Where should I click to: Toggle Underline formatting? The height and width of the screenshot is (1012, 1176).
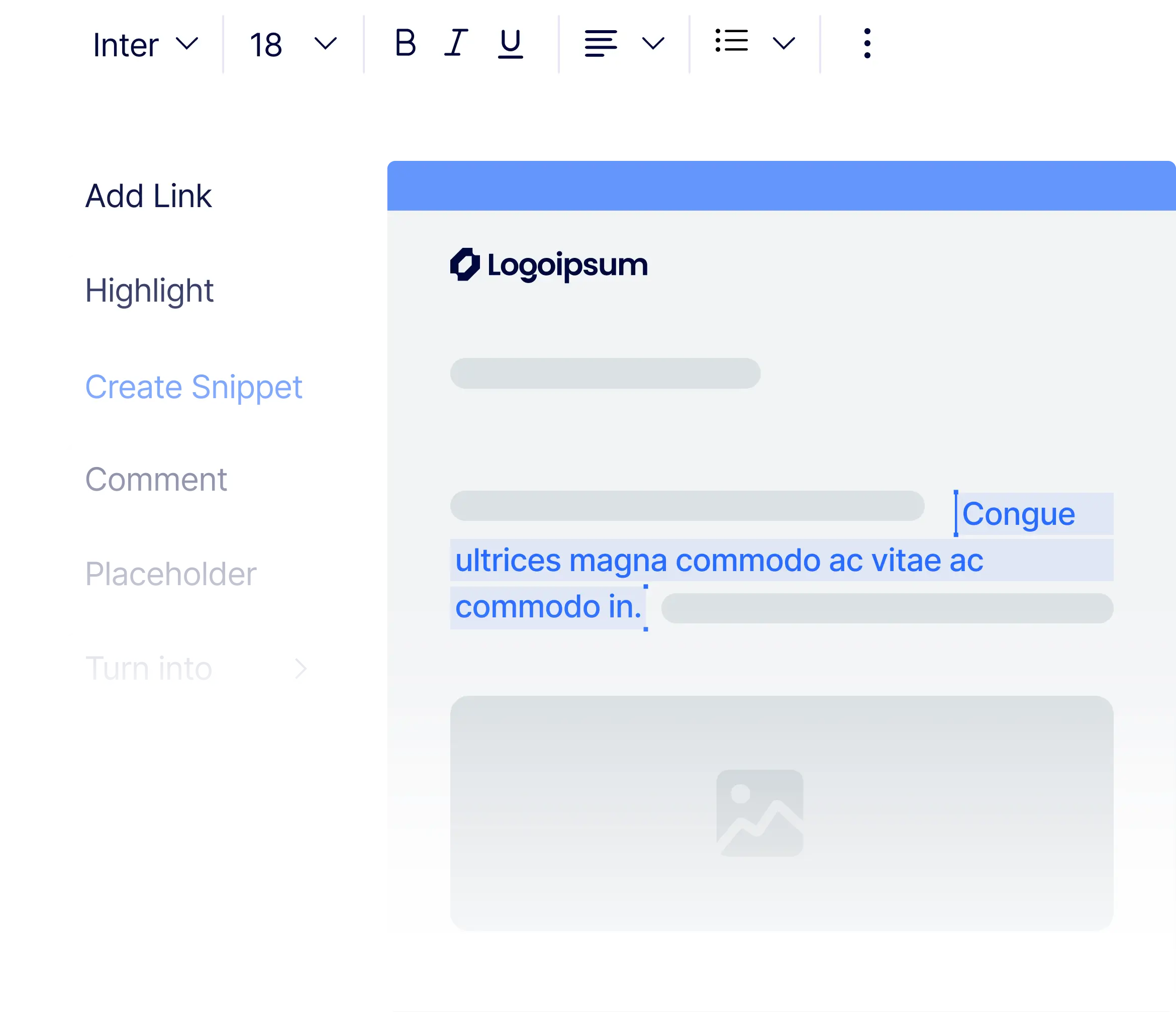pyautogui.click(x=510, y=44)
